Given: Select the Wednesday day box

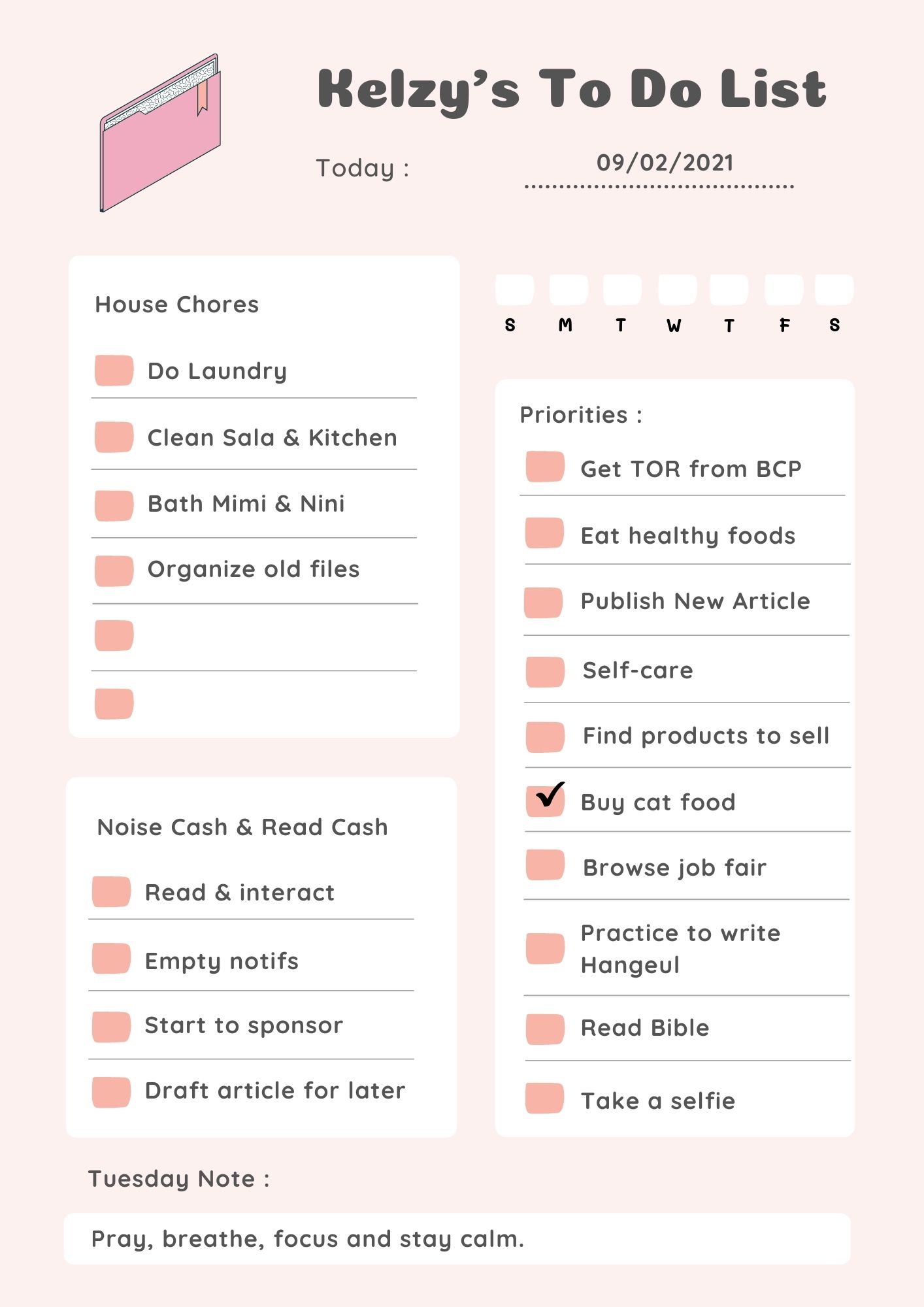Looking at the screenshot, I should [678, 290].
